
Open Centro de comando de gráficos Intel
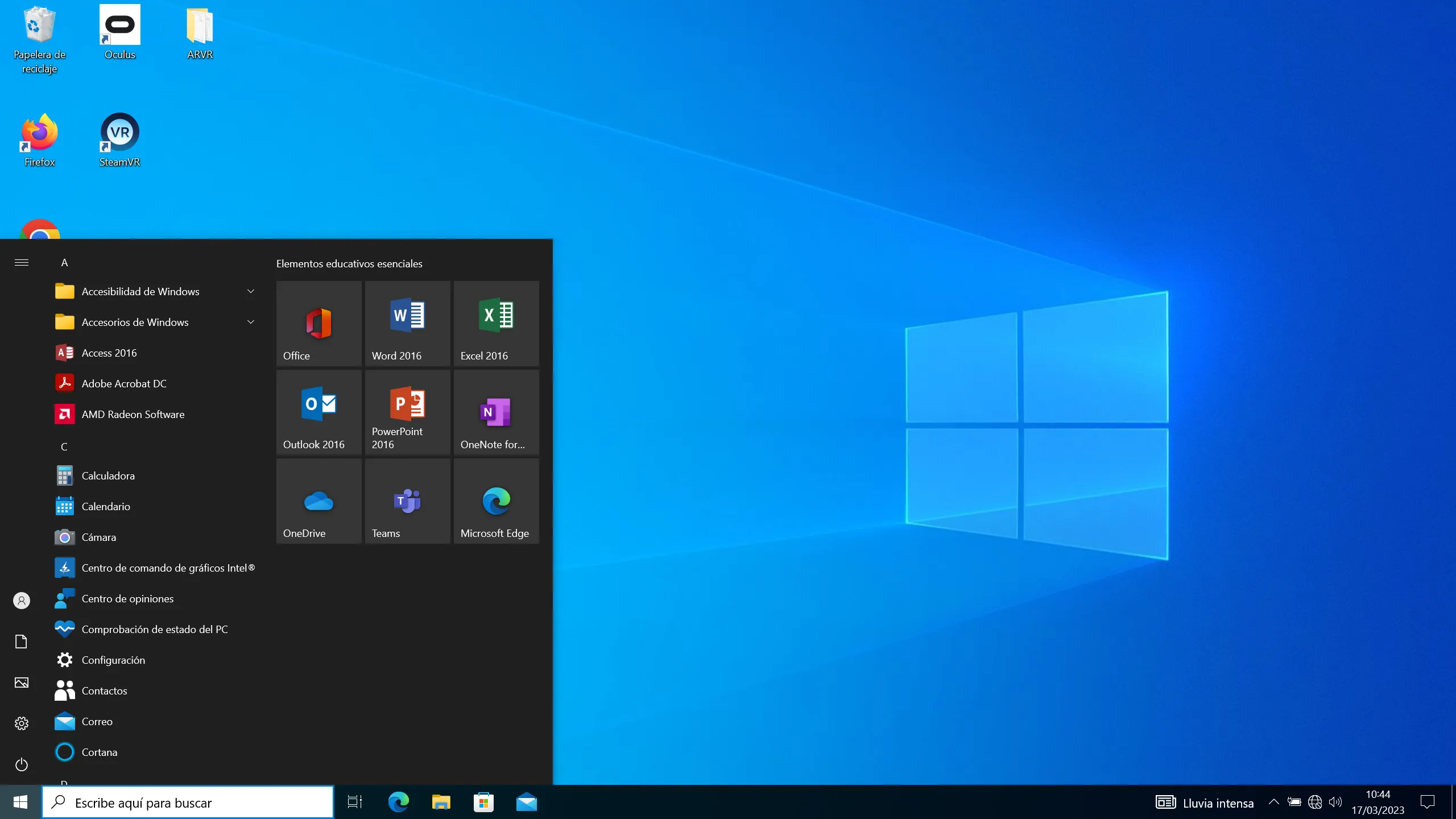[x=155, y=568]
